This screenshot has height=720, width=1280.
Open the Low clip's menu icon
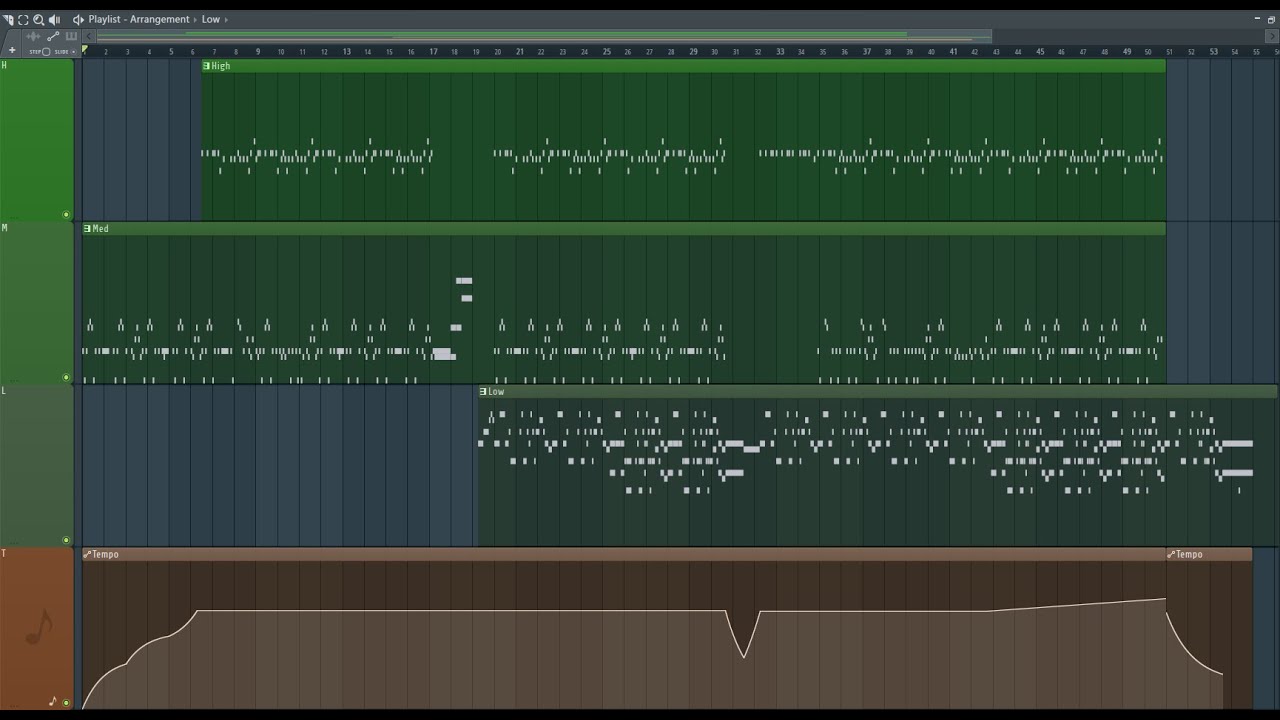[483, 392]
